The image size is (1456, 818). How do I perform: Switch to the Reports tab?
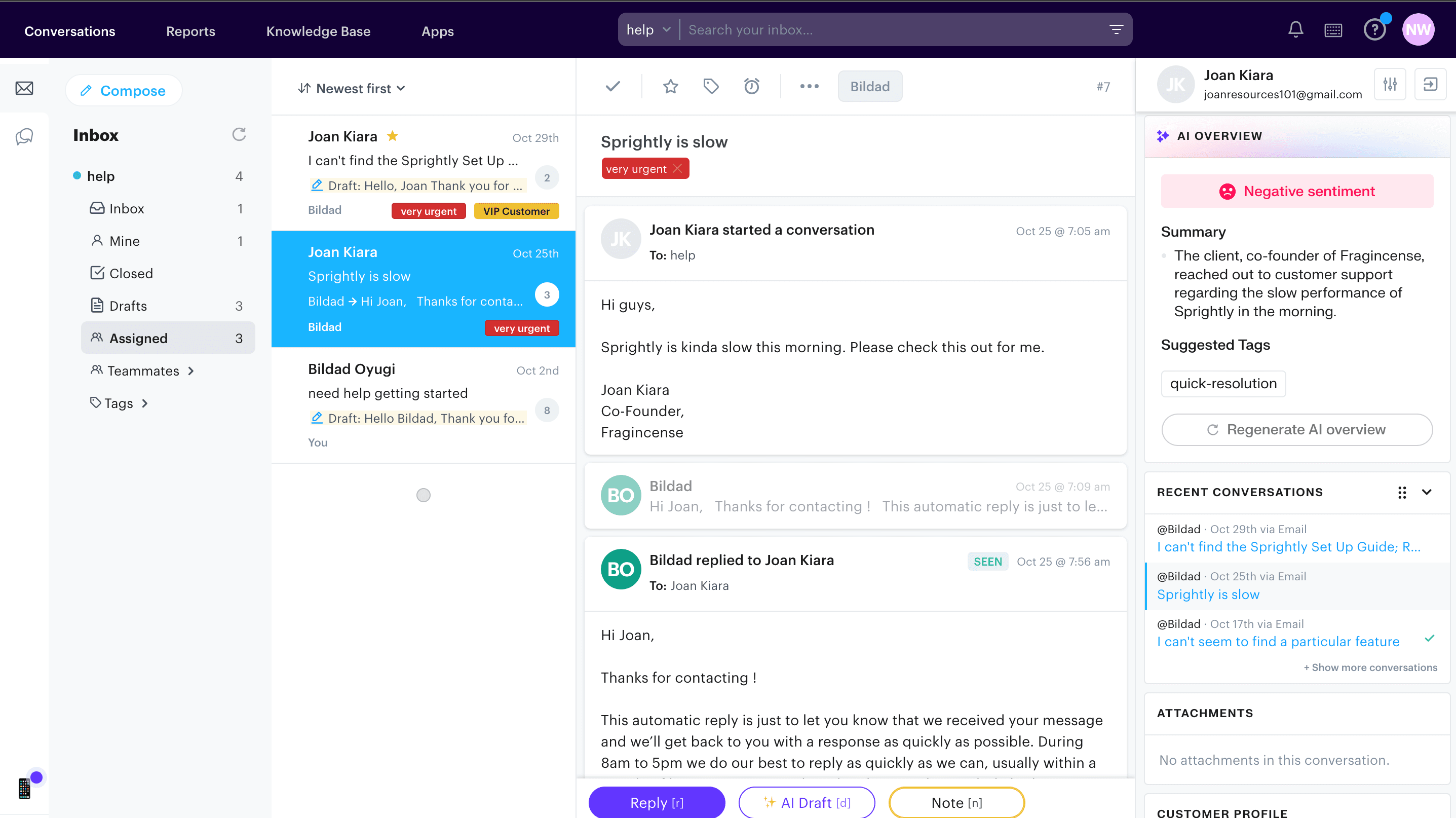[x=190, y=31]
